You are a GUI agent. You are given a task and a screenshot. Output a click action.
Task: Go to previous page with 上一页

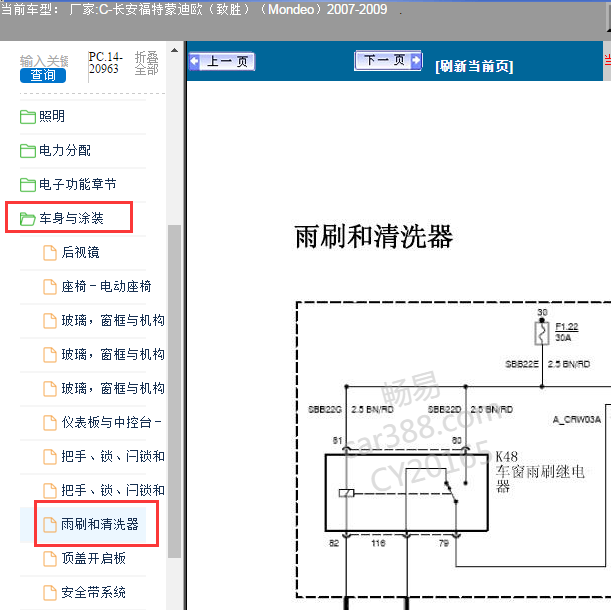point(222,62)
